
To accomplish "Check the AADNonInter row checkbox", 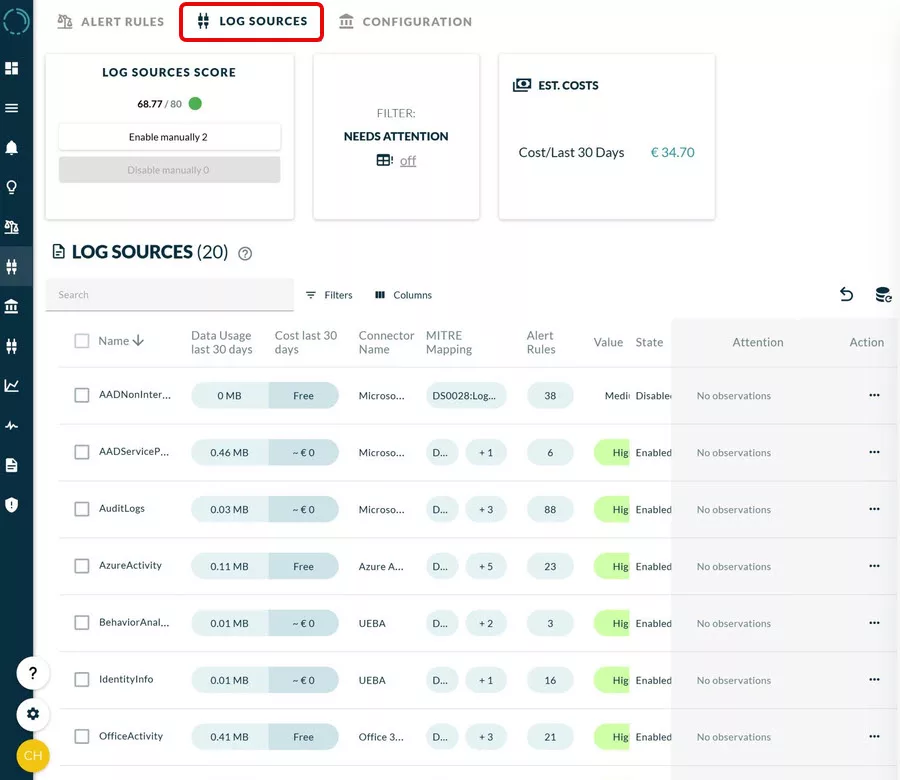I will click(x=82, y=395).
